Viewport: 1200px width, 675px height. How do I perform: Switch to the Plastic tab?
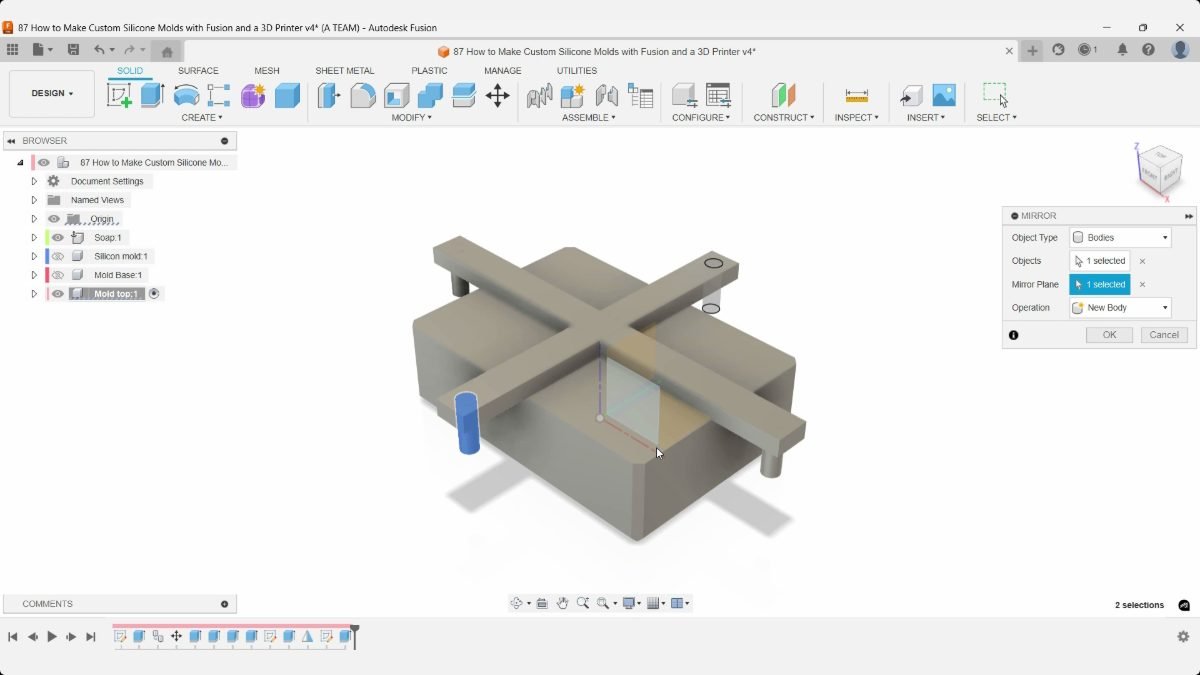click(x=429, y=71)
